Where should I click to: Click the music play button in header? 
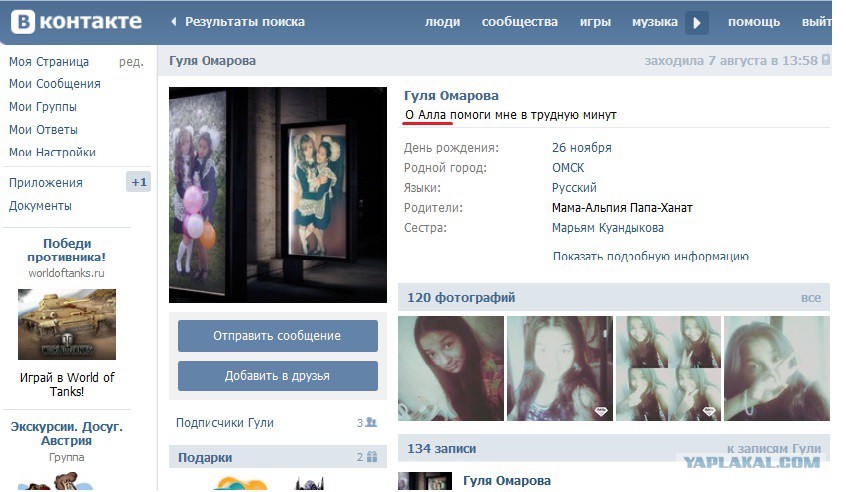click(697, 23)
